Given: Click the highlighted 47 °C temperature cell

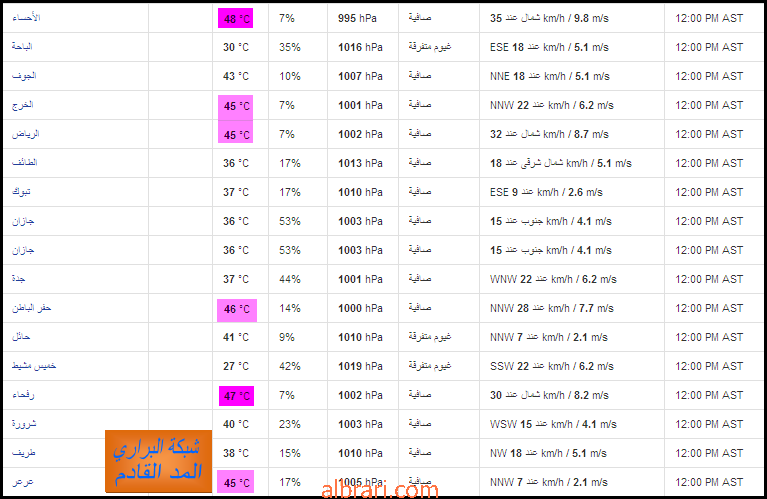Looking at the screenshot, I should [236, 396].
